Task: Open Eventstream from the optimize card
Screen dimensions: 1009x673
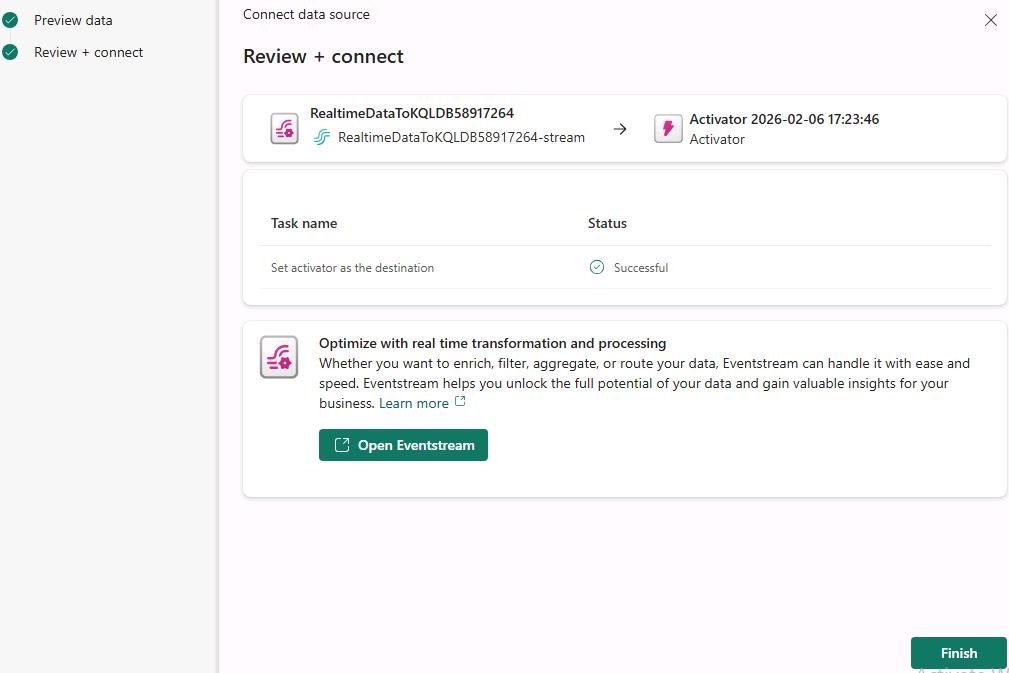Action: coord(403,445)
